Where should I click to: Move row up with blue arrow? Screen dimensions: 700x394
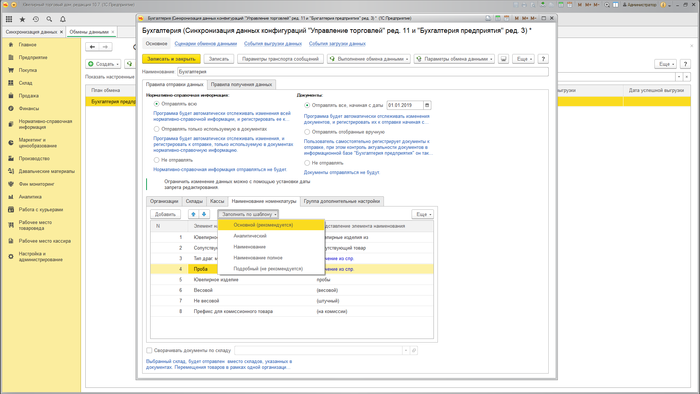[x=193, y=214]
